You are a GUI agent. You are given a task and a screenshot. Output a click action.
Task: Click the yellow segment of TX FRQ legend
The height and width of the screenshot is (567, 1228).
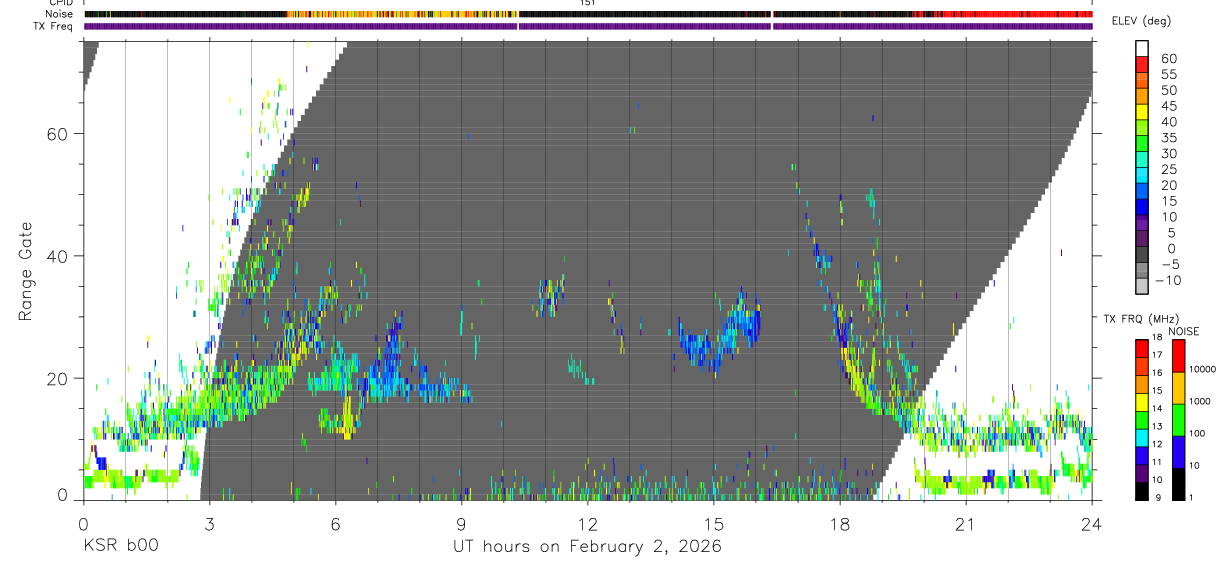coord(1141,402)
